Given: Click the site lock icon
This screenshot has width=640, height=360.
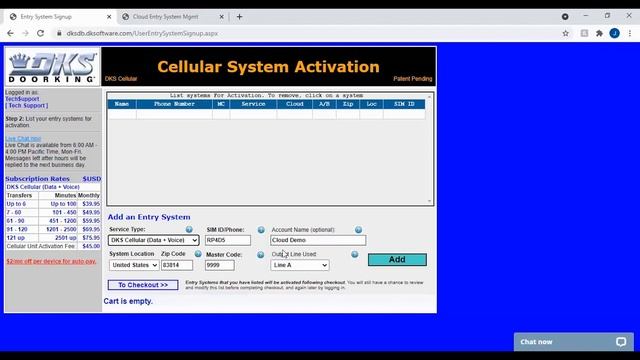Looking at the screenshot, I should click(x=59, y=33).
